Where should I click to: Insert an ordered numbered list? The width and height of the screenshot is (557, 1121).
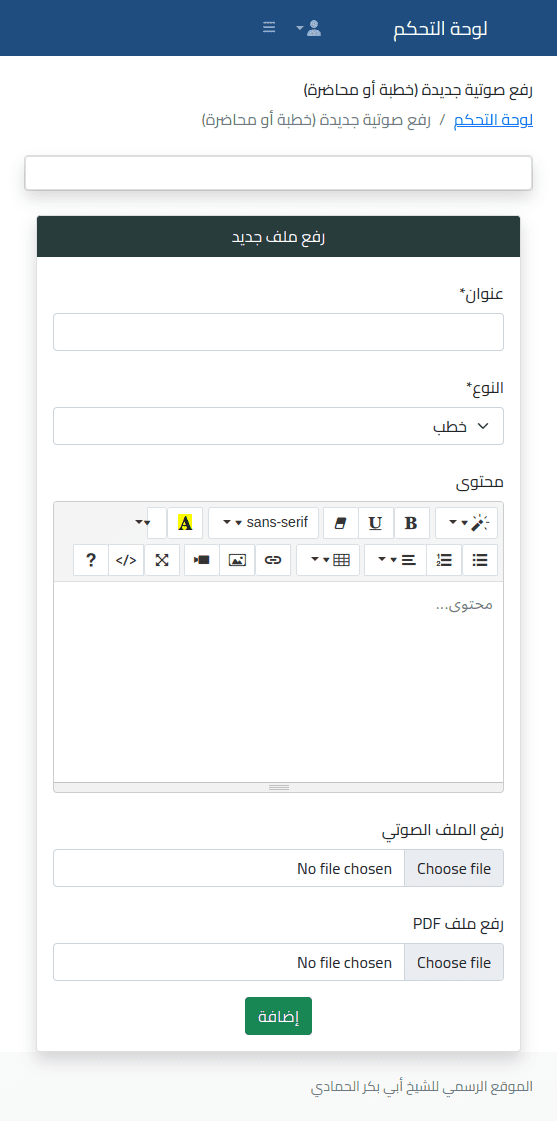(445, 560)
